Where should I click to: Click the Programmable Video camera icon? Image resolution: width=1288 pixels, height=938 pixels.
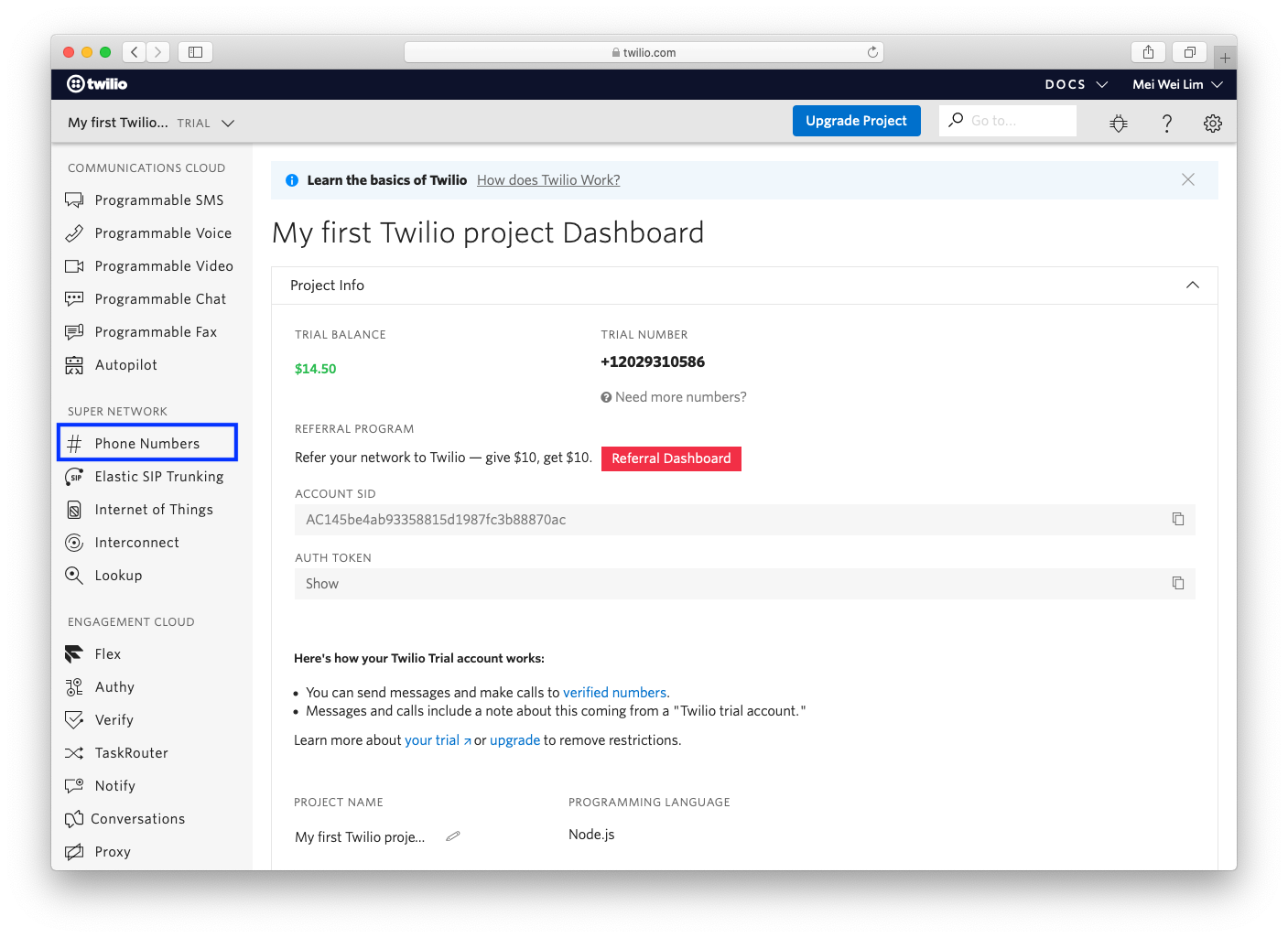(75, 265)
